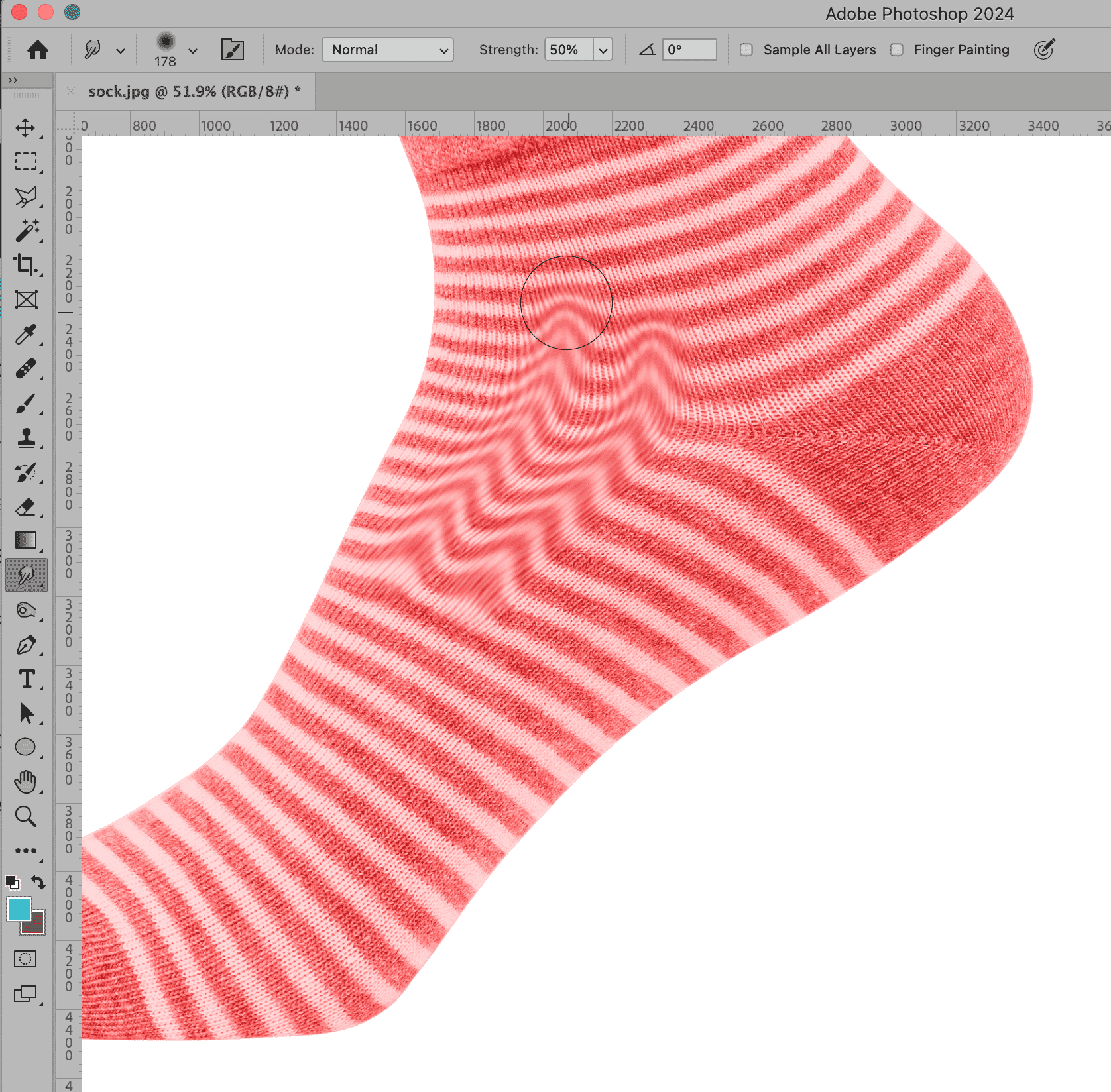Click the cyan foreground color swatch

[19, 909]
